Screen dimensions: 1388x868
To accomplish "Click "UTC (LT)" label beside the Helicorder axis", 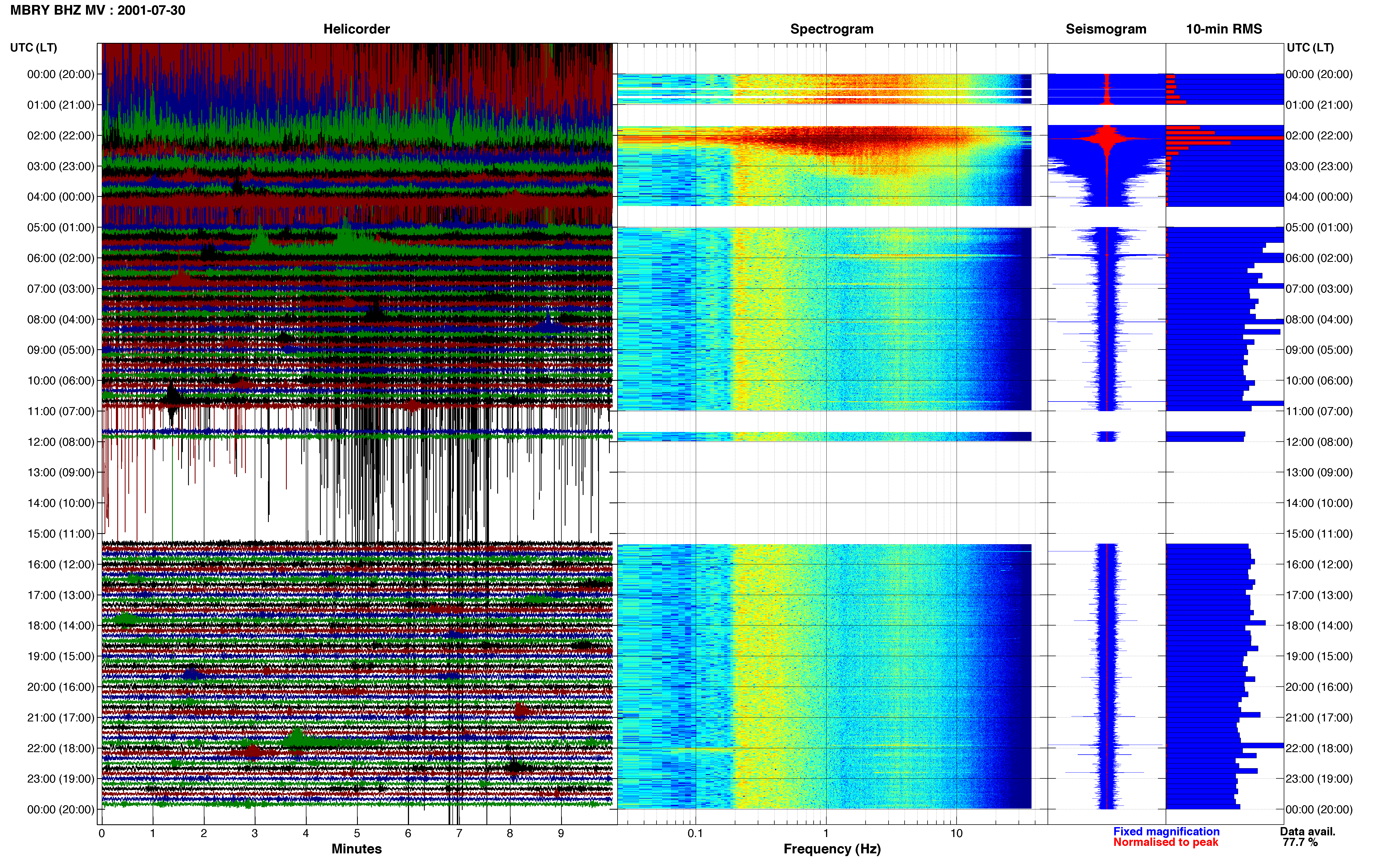I will [34, 48].
